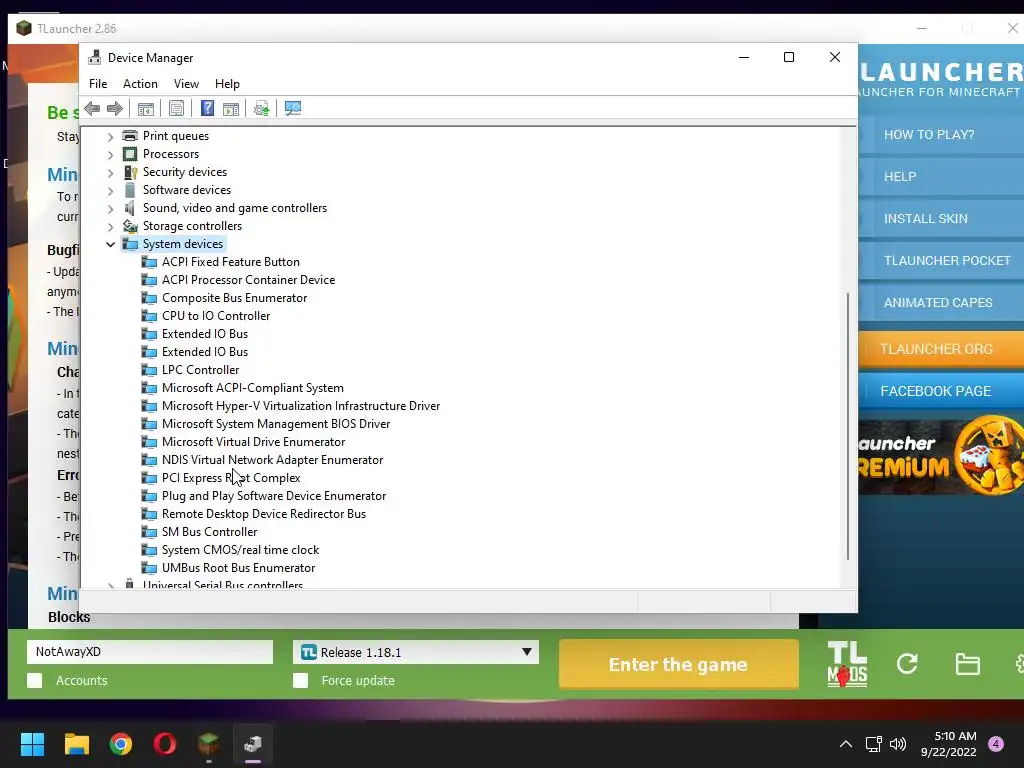The width and height of the screenshot is (1024, 768).
Task: Click TLAUNCHER POCKET button
Action: click(x=941, y=261)
